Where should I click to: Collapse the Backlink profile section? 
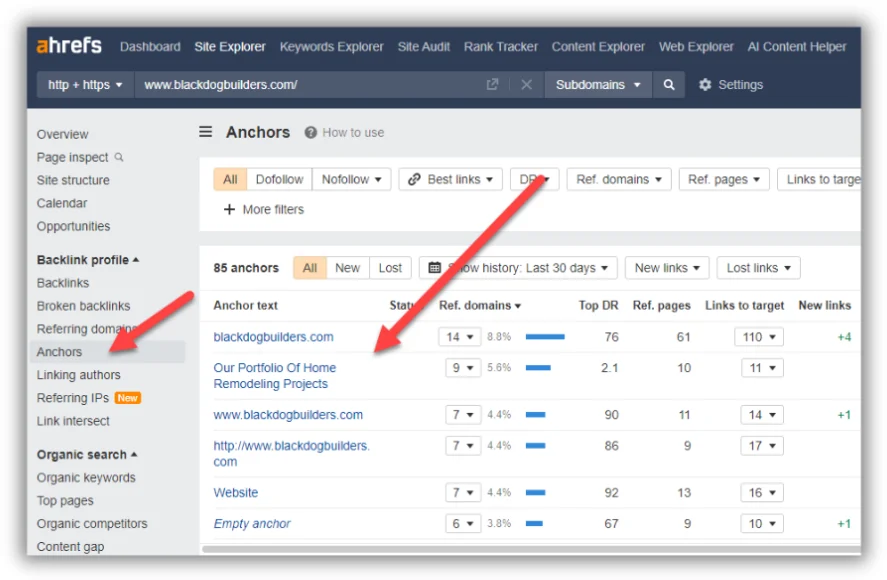pos(88,260)
